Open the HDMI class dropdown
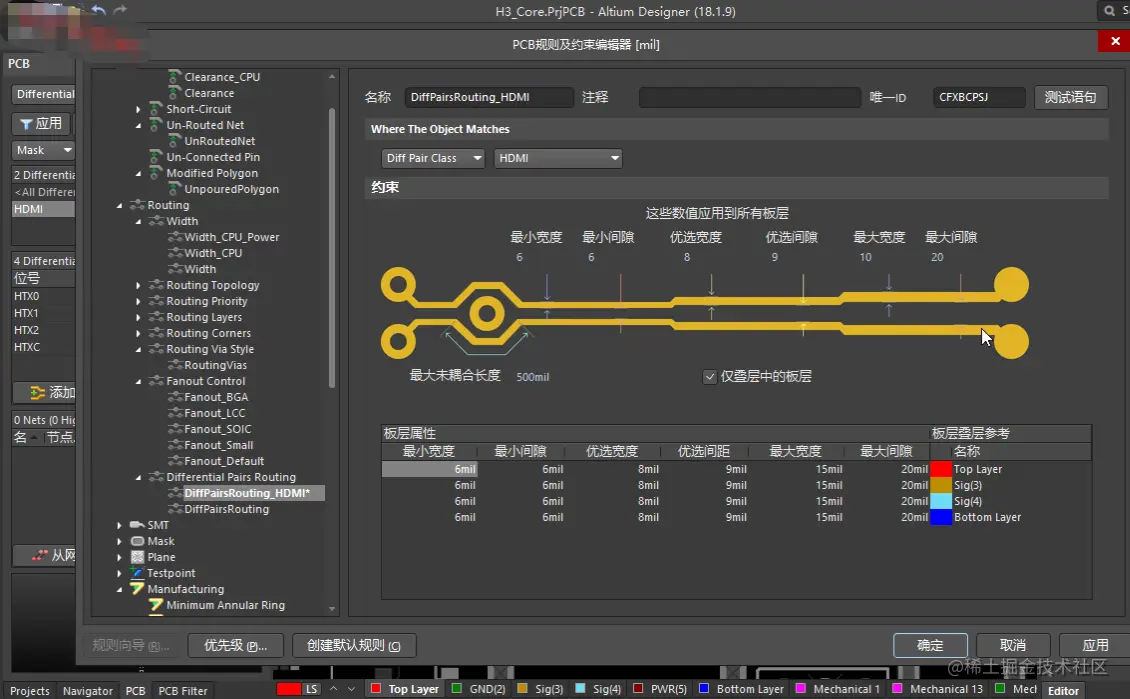 click(558, 158)
